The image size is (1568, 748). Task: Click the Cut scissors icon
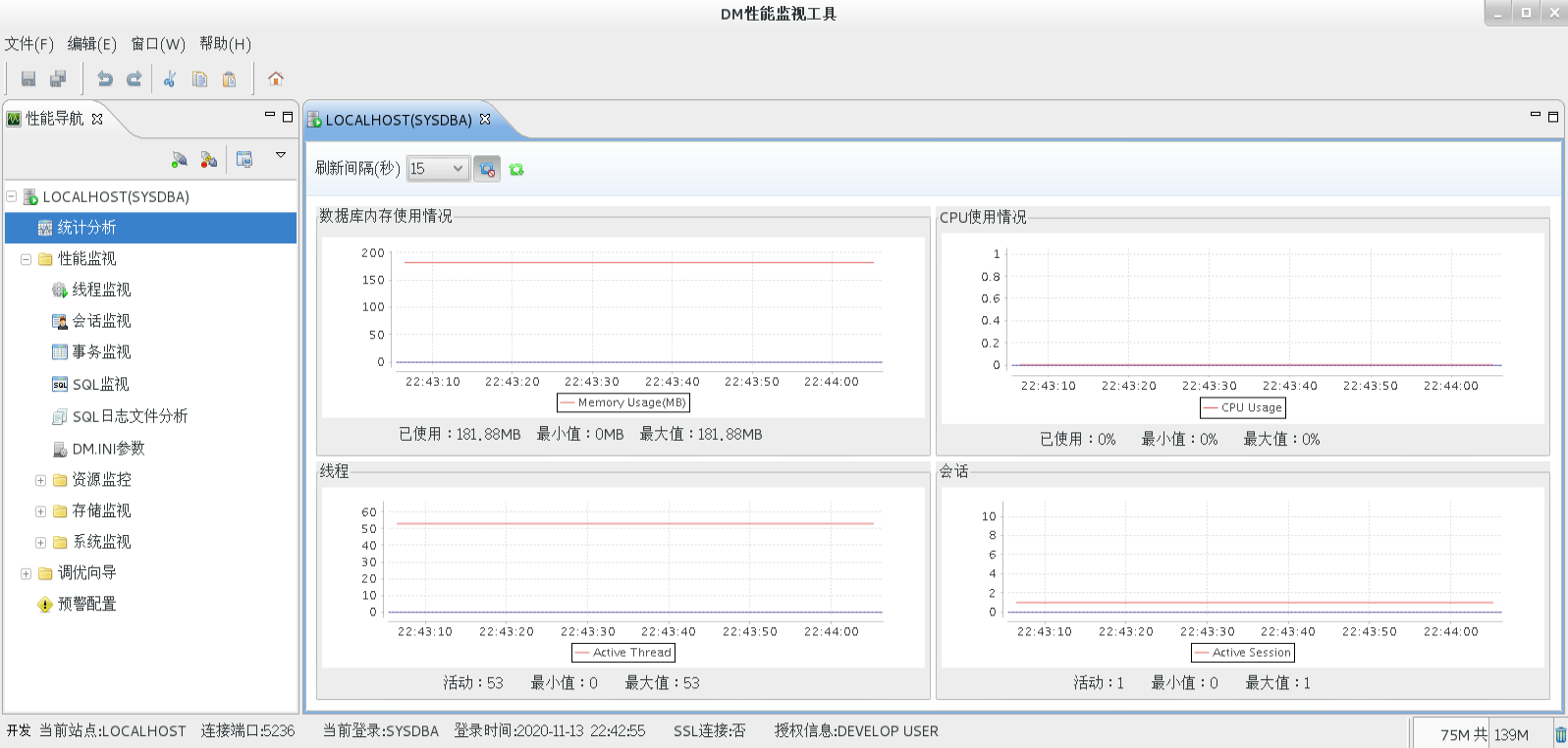[170, 79]
